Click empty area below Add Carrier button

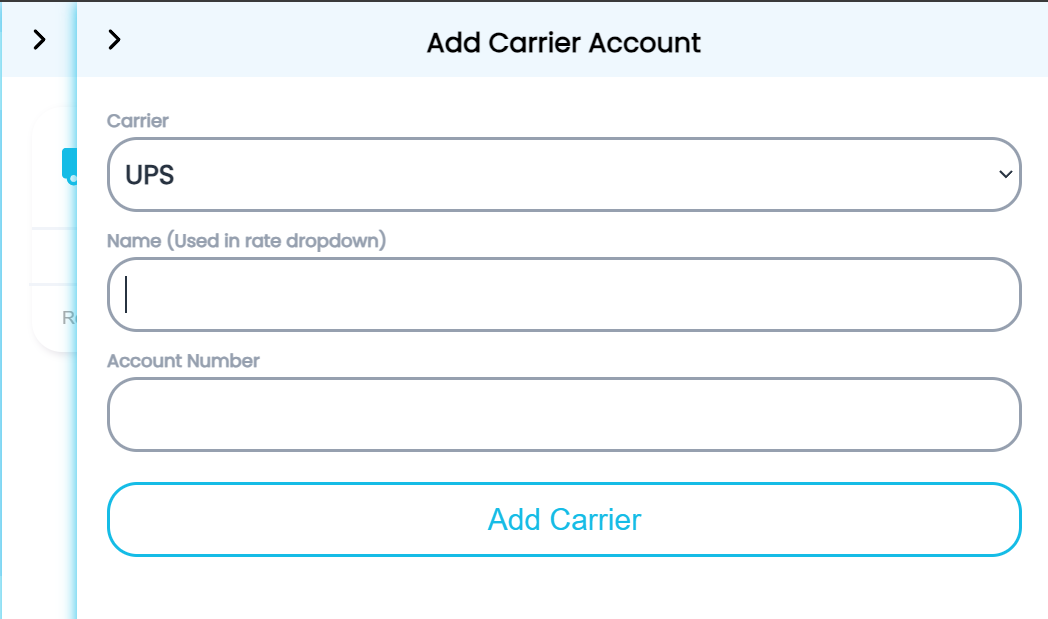tap(563, 590)
